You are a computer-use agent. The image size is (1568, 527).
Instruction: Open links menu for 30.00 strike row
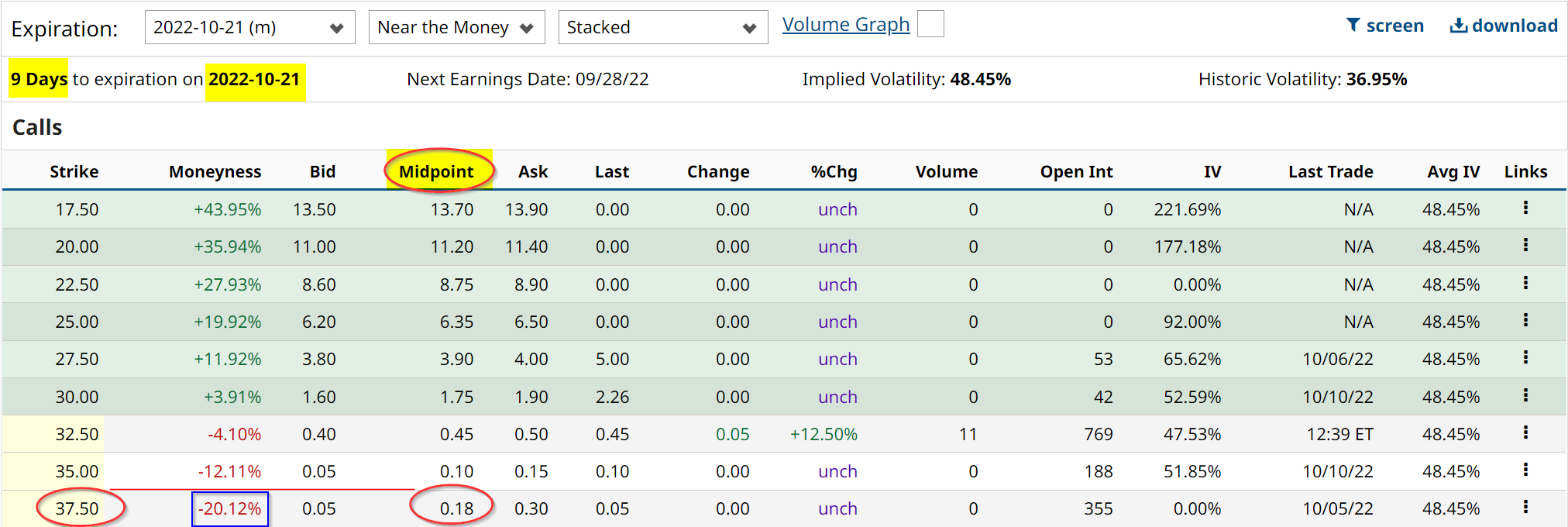click(x=1525, y=395)
